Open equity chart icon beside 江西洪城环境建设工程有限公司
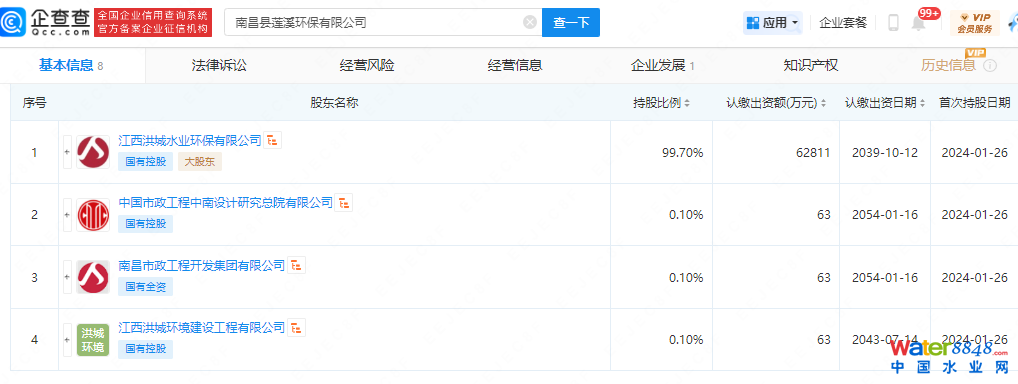Viewport: 1018px width, 384px height. (297, 327)
